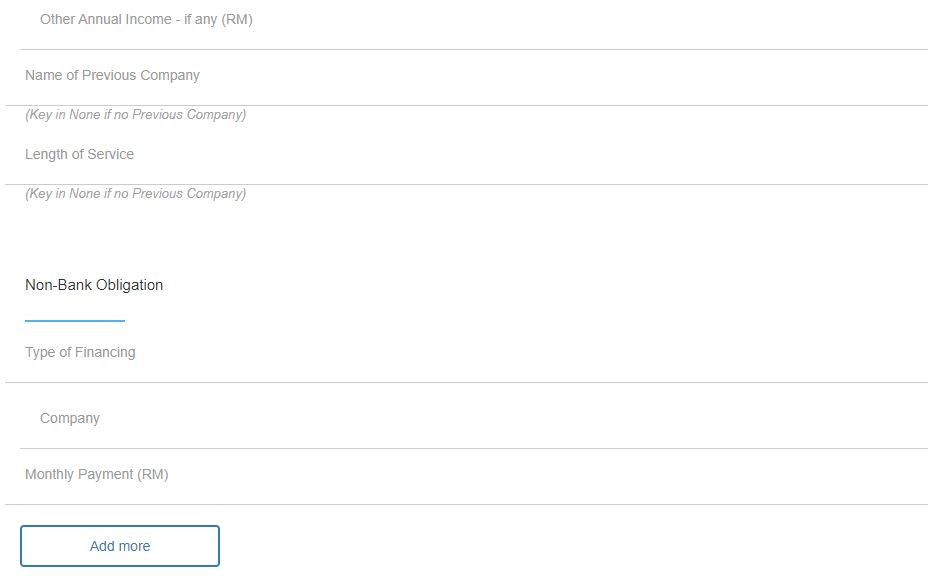Click the Non-Bank Obligation section heading
This screenshot has height=588, width=940.
tap(94, 285)
